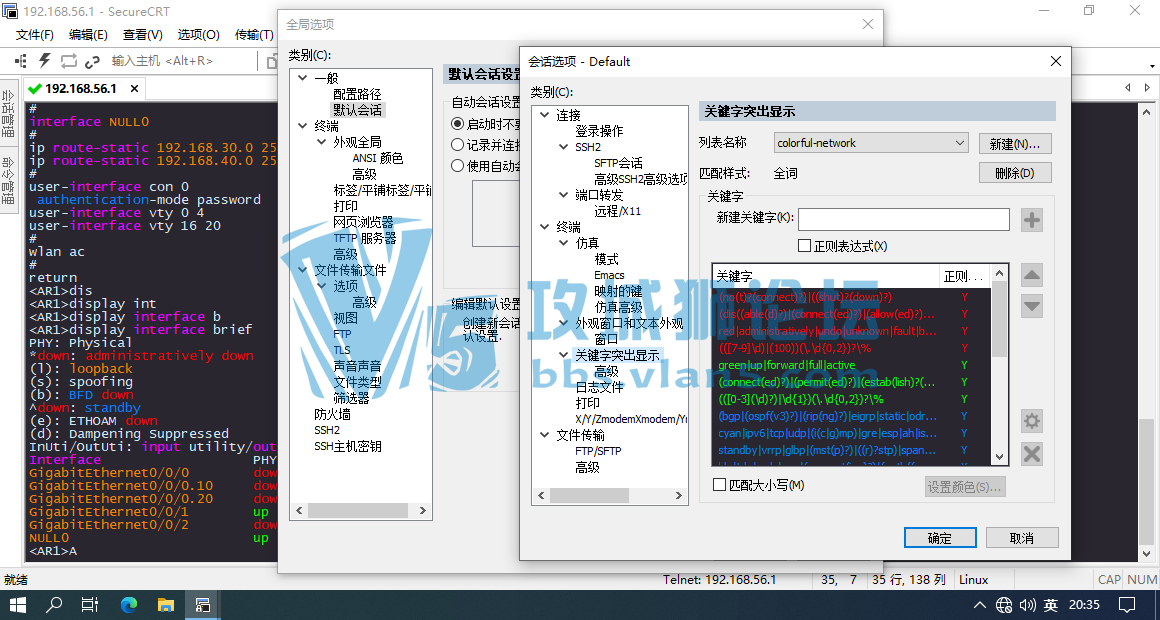Open the colorful-network list name dropdown
Screen dimensions: 1160x620
pyautogui.click(x=959, y=143)
